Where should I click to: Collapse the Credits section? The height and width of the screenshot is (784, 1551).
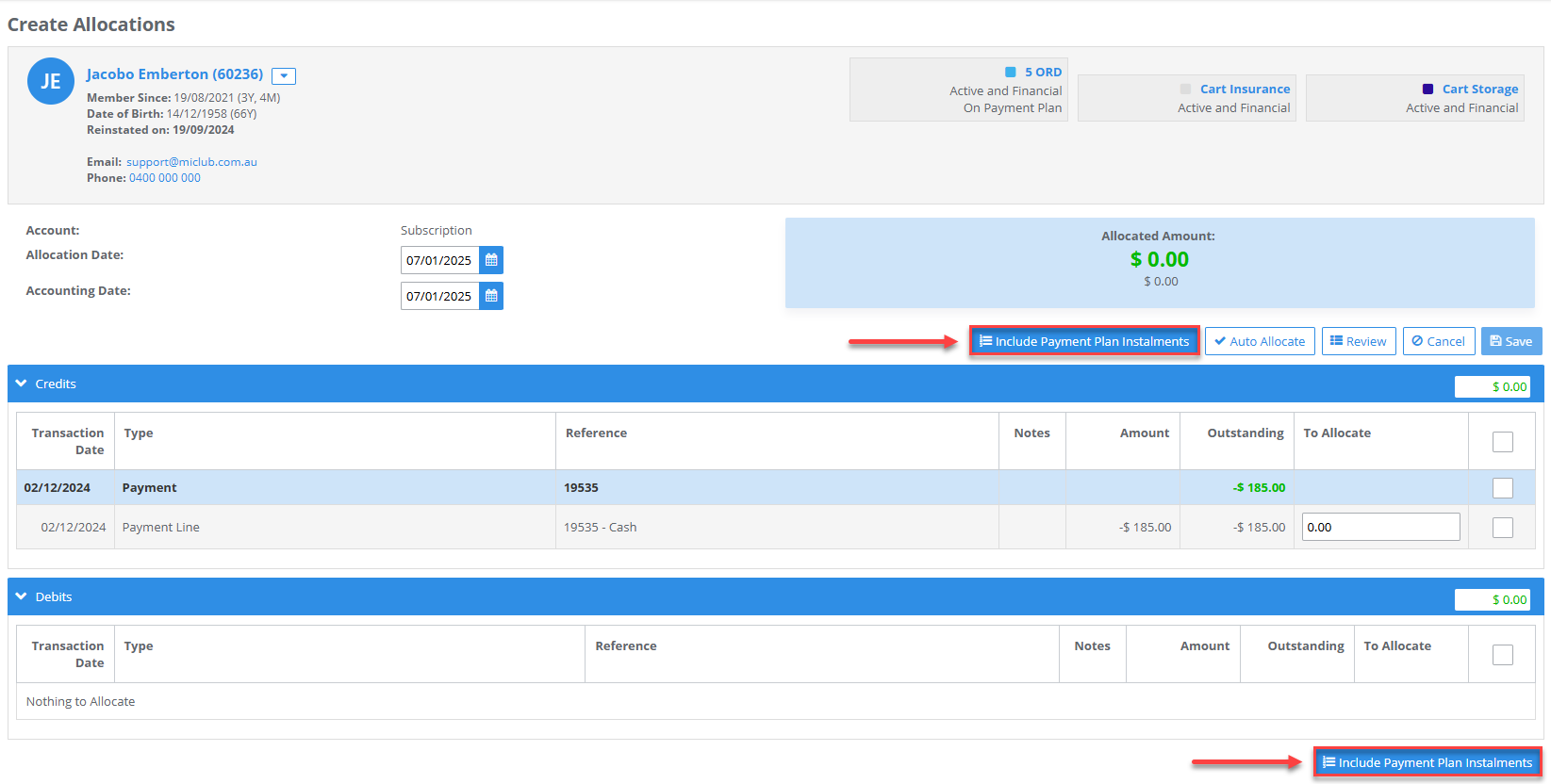tap(22, 384)
